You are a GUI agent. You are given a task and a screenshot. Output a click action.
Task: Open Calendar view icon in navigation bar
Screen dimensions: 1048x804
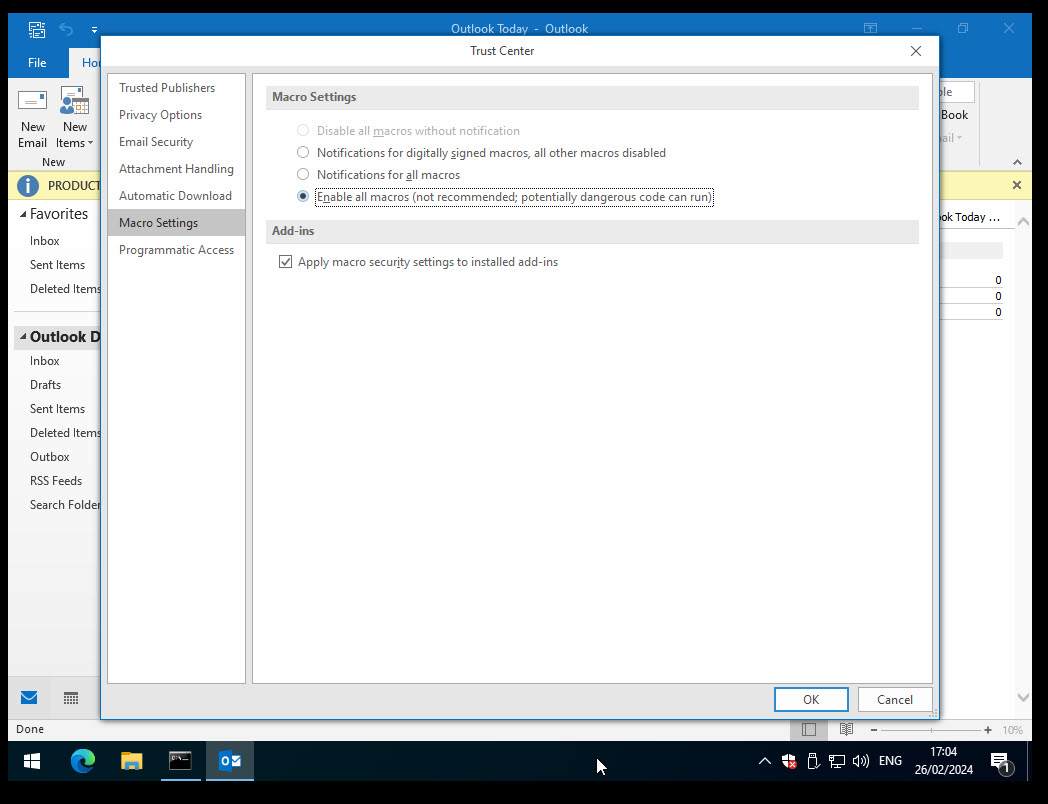pos(71,697)
